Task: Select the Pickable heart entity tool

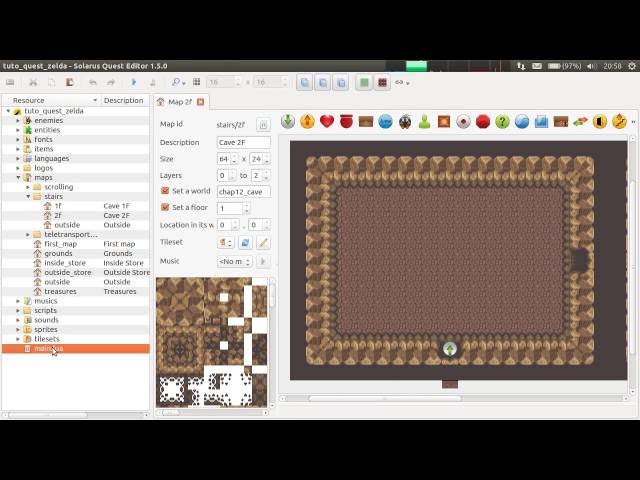Action: tap(327, 122)
